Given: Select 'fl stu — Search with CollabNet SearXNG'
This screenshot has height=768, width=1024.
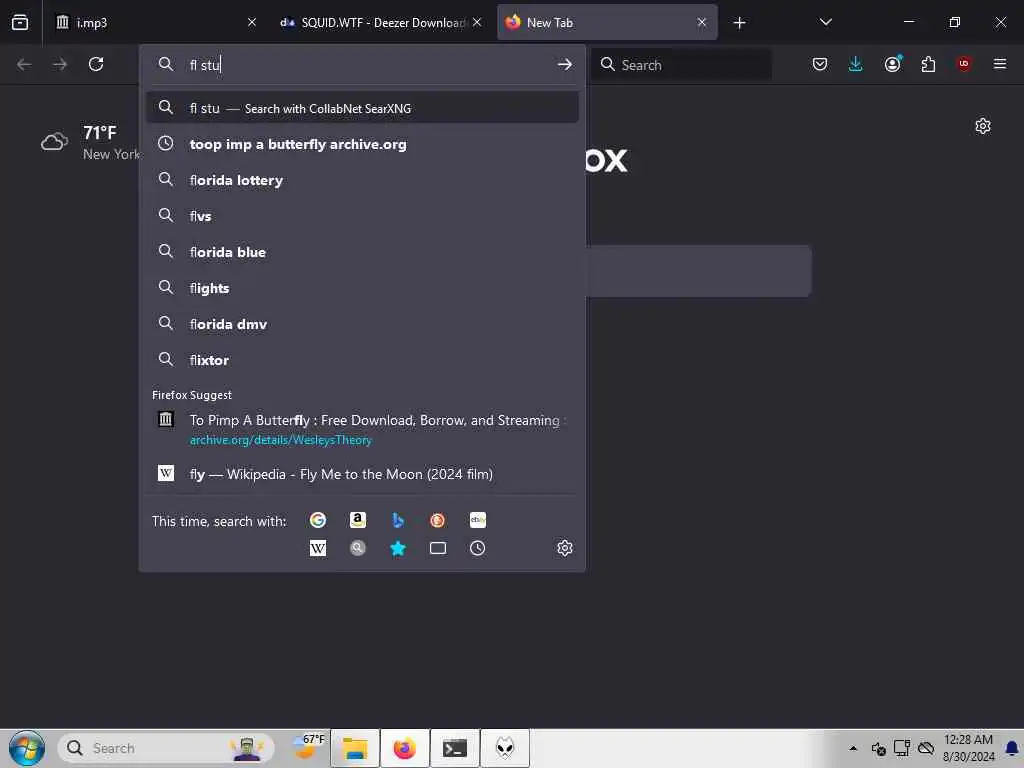Looking at the screenshot, I should pyautogui.click(x=362, y=108).
